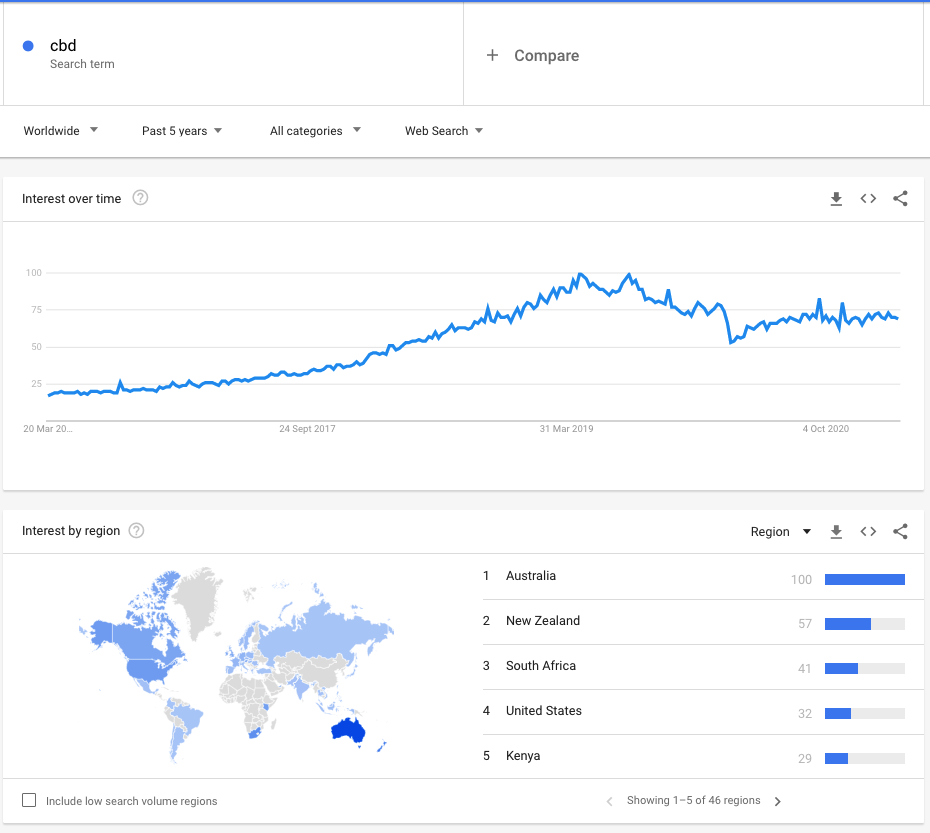The width and height of the screenshot is (930, 833).
Task: Select Australia in region list
Action: coord(531,576)
